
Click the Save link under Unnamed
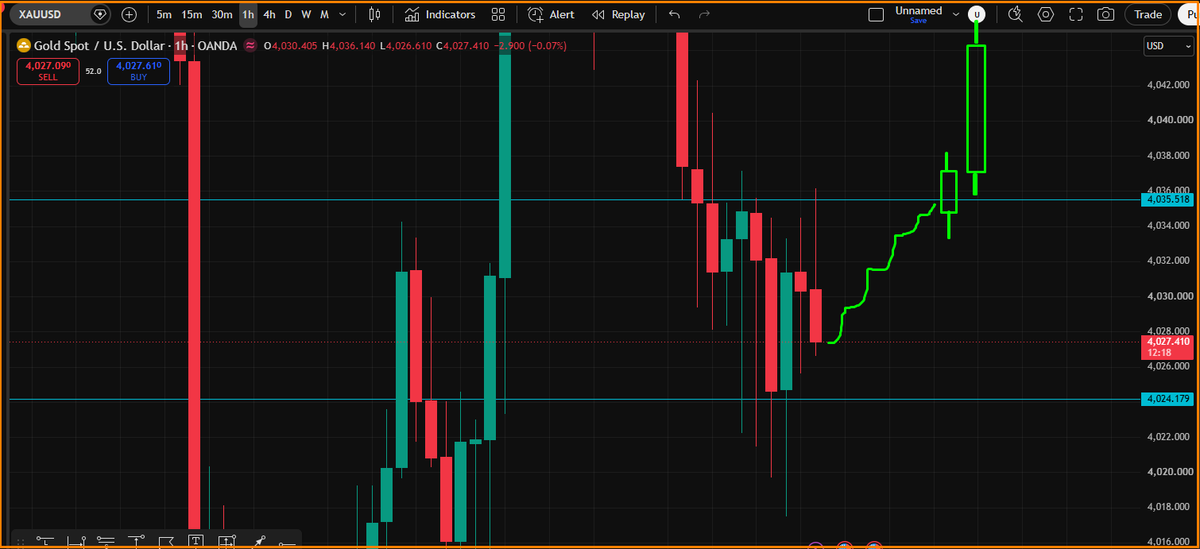918,21
